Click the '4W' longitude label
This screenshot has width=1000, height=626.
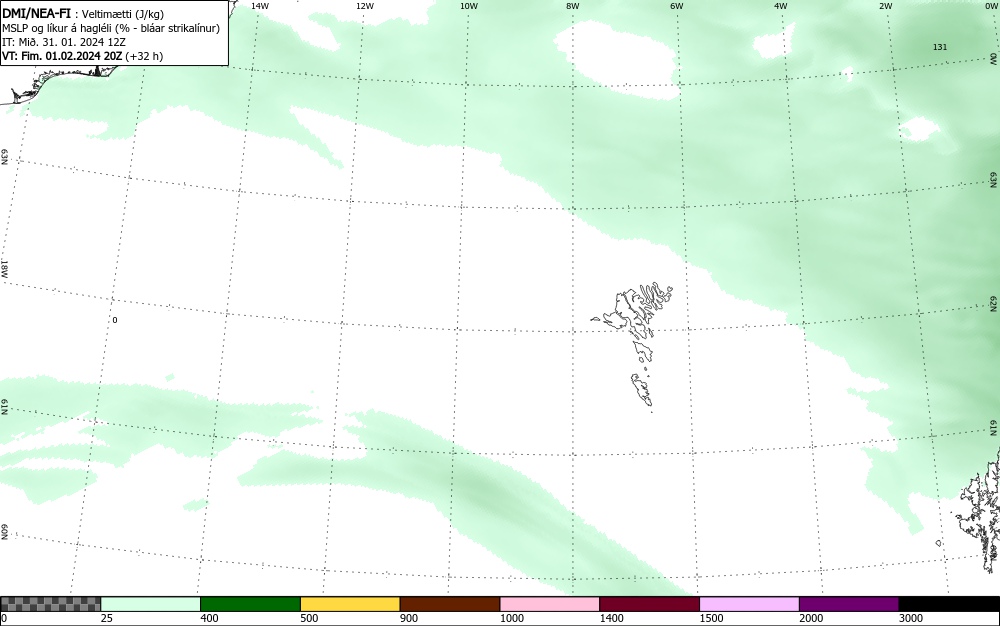click(x=781, y=6)
